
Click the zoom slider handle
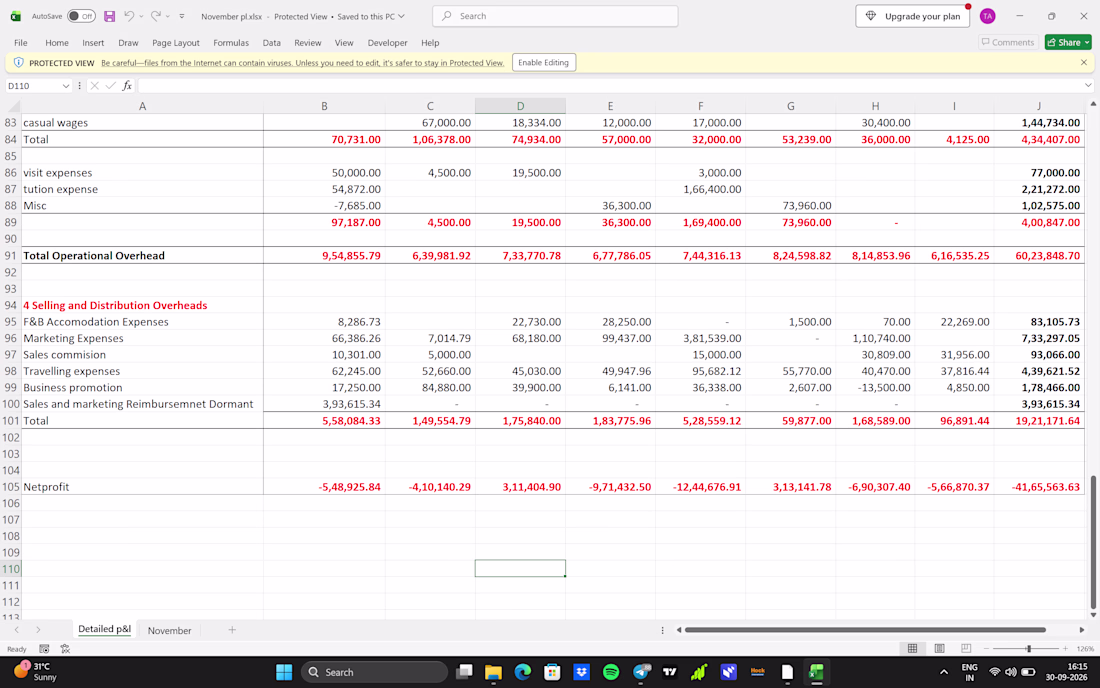tap(1028, 649)
